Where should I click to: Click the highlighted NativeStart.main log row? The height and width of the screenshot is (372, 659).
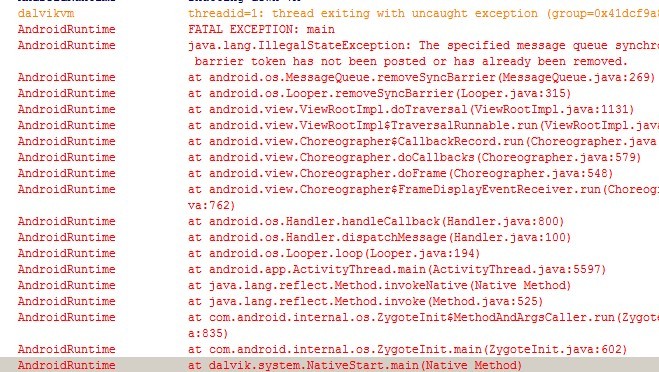click(330, 364)
